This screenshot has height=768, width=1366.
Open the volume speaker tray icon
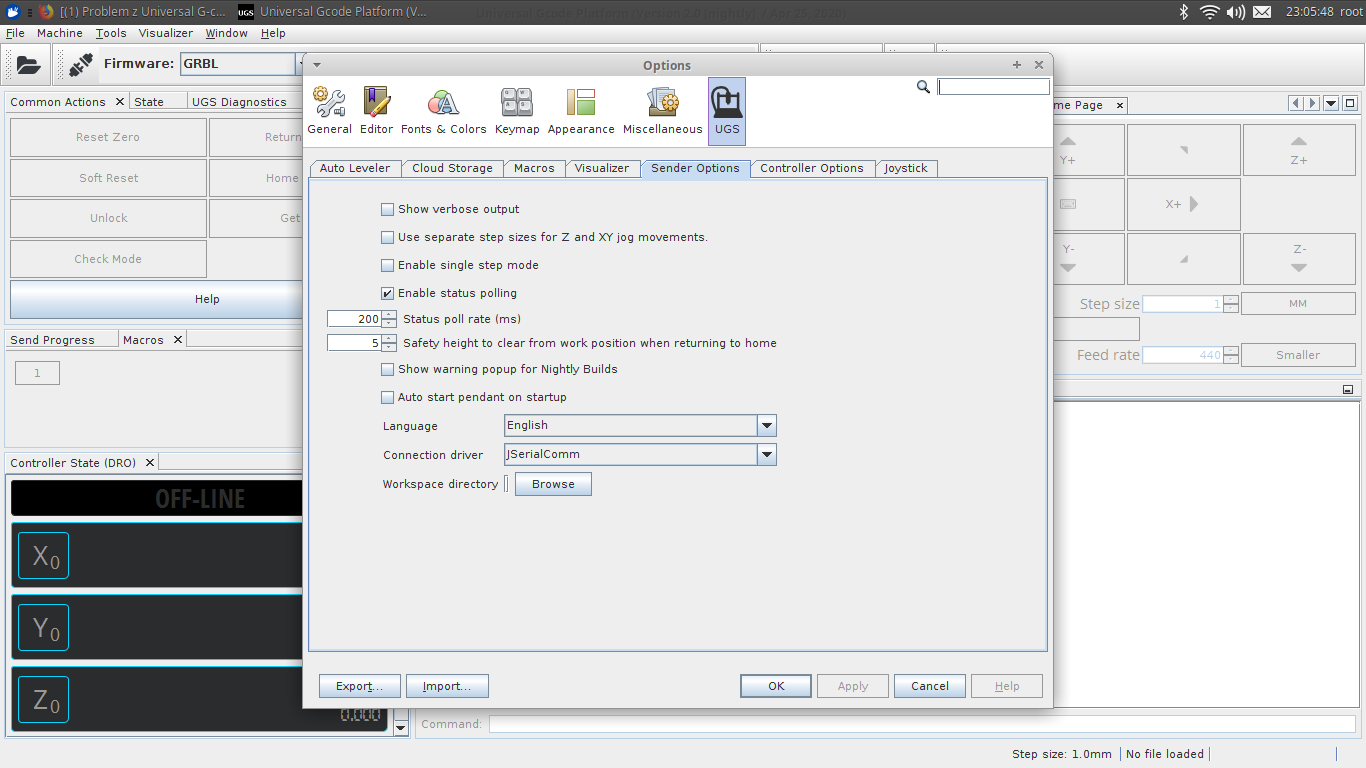(x=1236, y=12)
